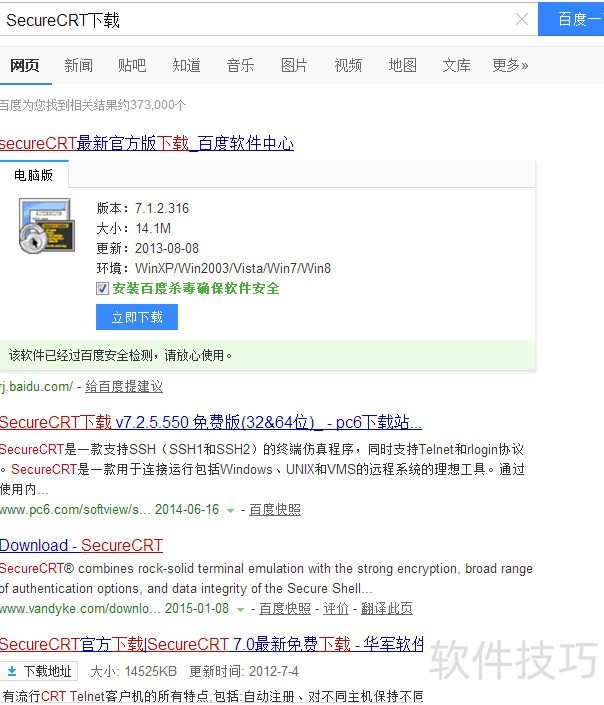The width and height of the screenshot is (604, 705).
Task: Clear the search box with the X icon
Action: pos(521,19)
